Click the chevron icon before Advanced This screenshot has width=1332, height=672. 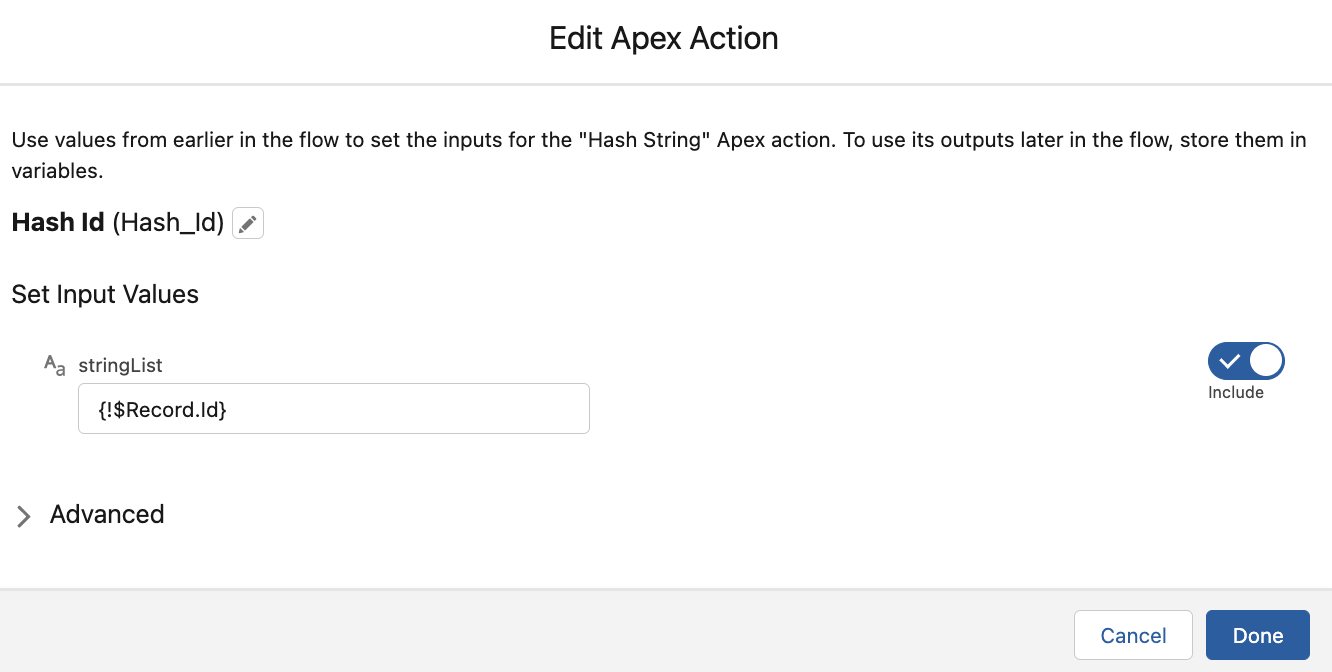pos(22,516)
